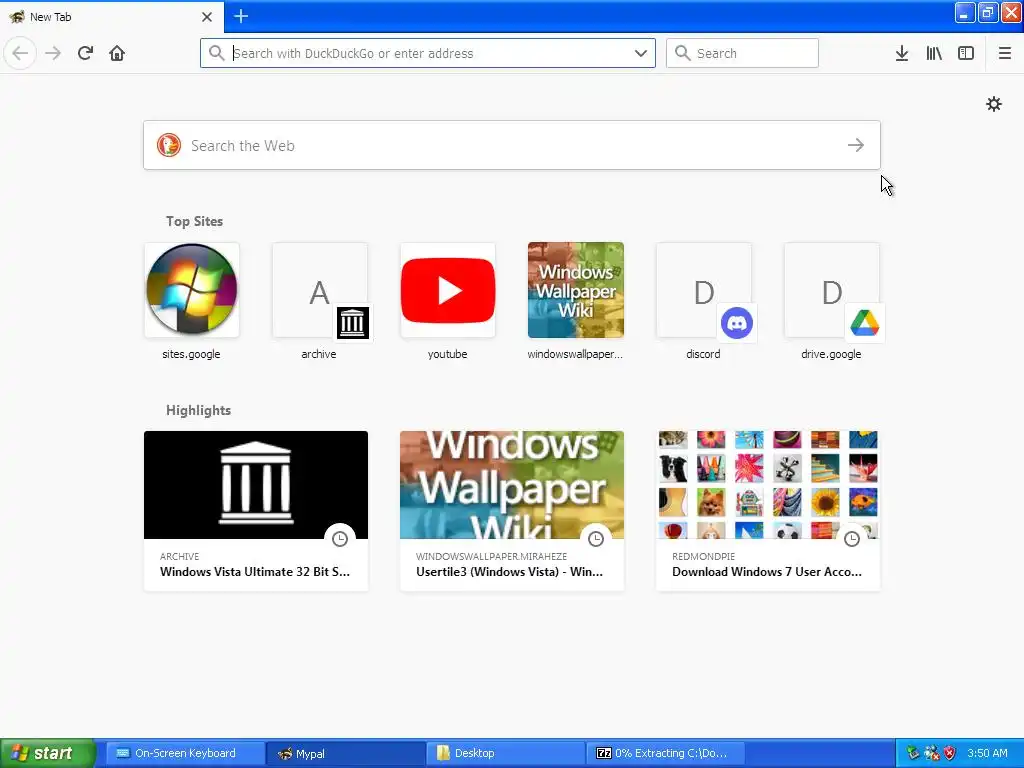The height and width of the screenshot is (768, 1024).
Task: Click the Search the Web box
Action: coord(512,145)
